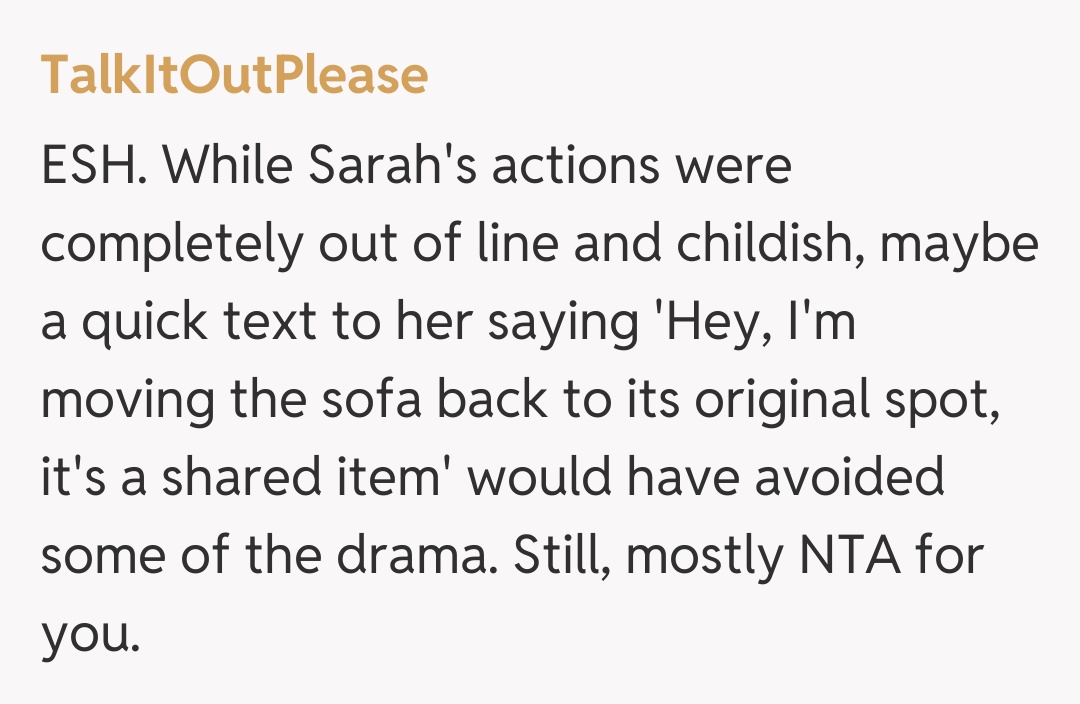Click the word avoided in the comment

(849, 480)
